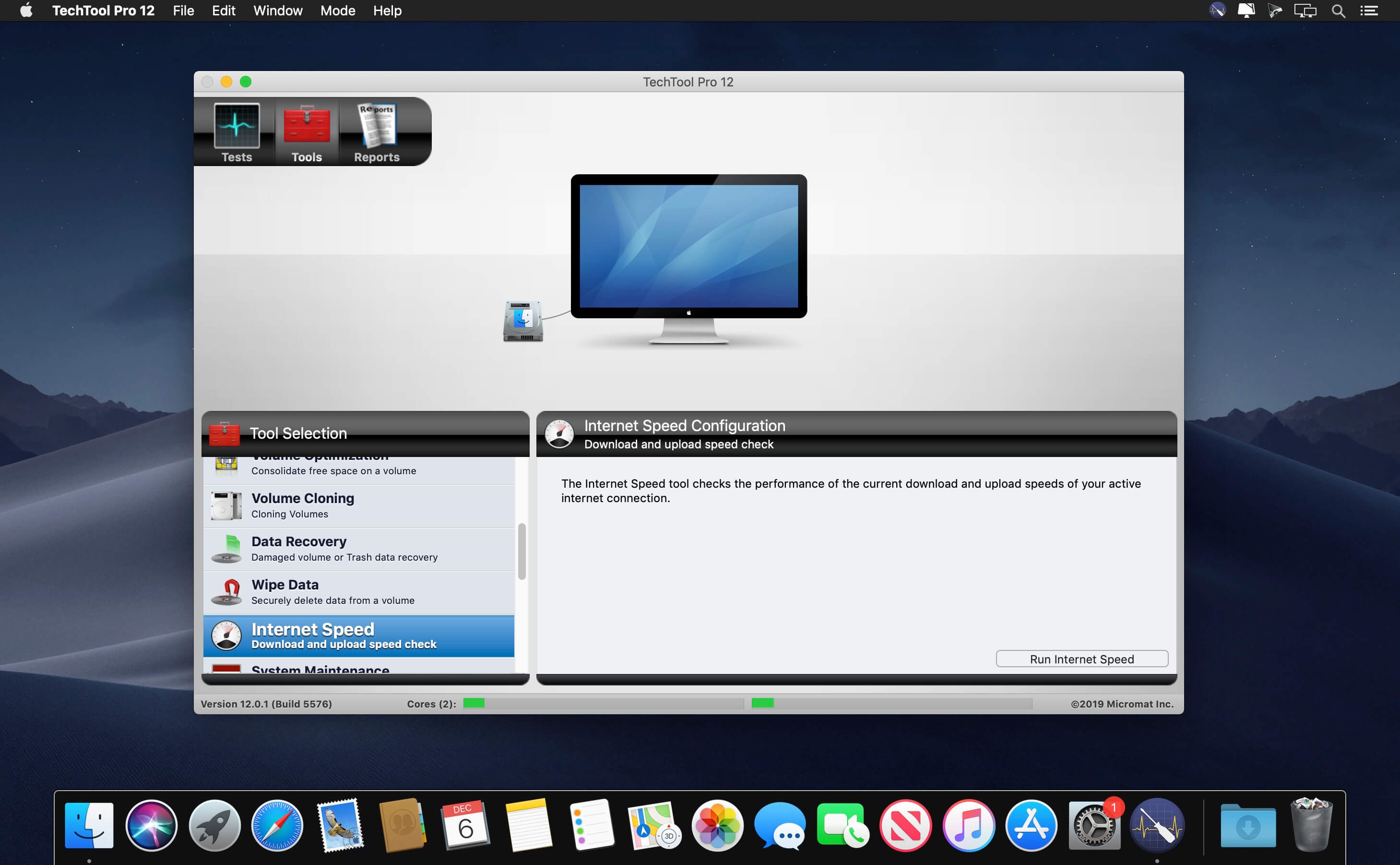
Task: Click the tool list scrollbar thumb
Action: [x=522, y=552]
